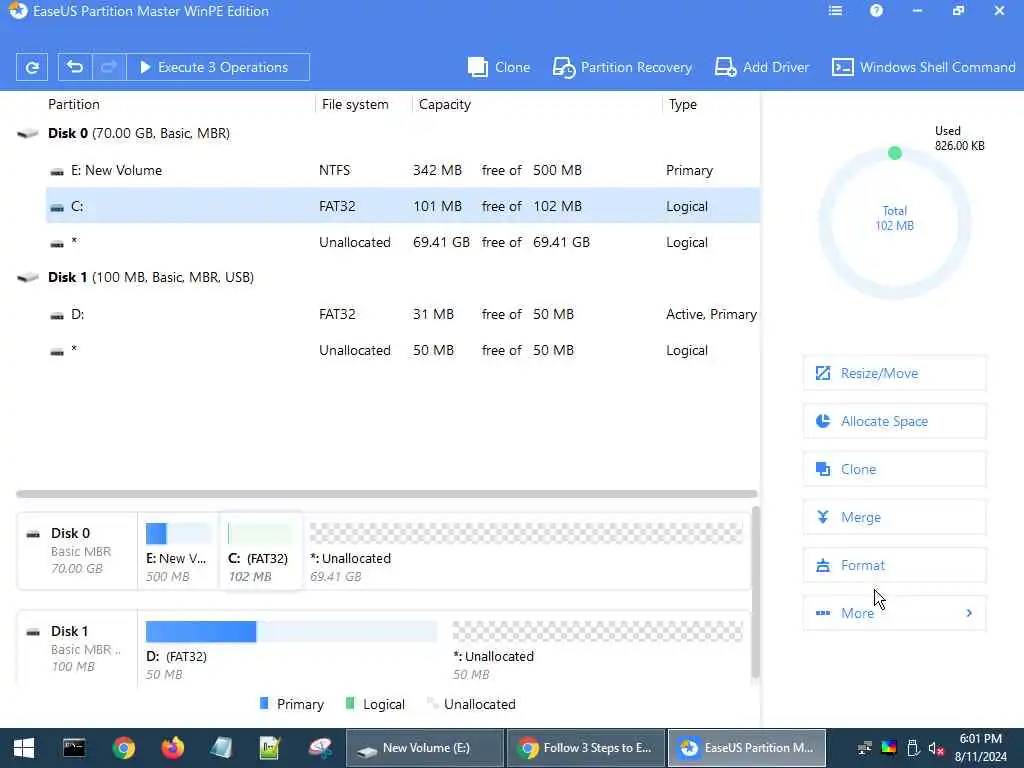Click the 6:01 PM clock in the tray
The image size is (1024, 768).
pos(980,739)
